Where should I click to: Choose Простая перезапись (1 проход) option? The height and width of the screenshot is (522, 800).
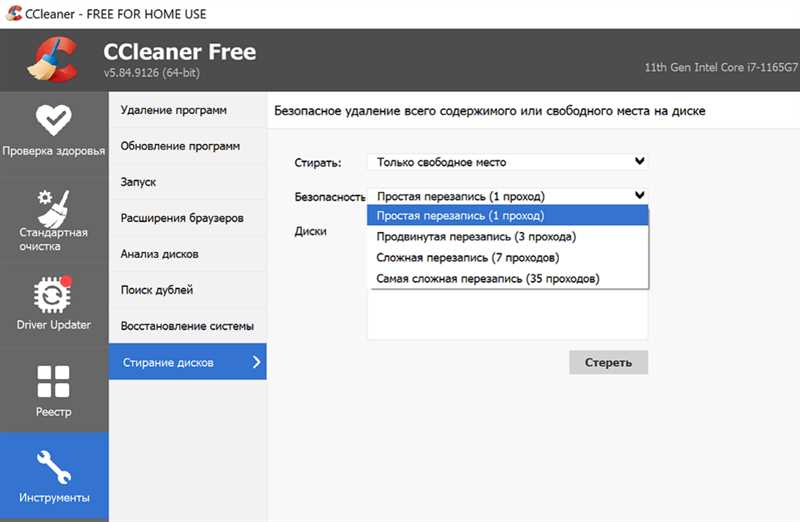click(x=508, y=215)
